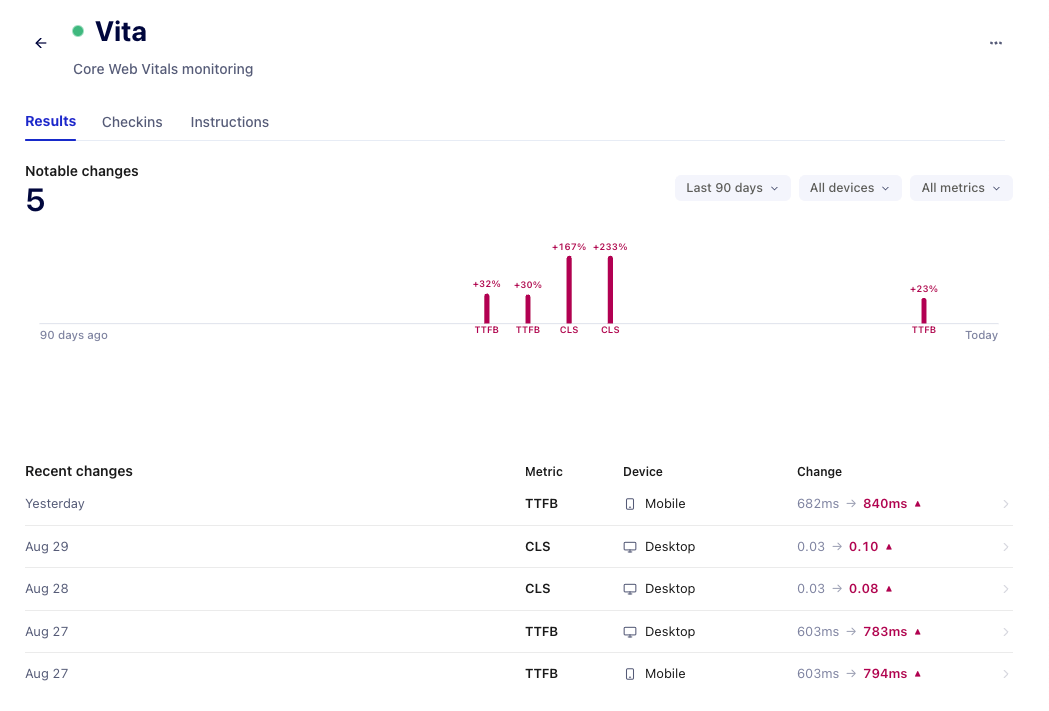The width and height of the screenshot is (1049, 711).
Task: Click the Metric column header
Action: (x=543, y=472)
